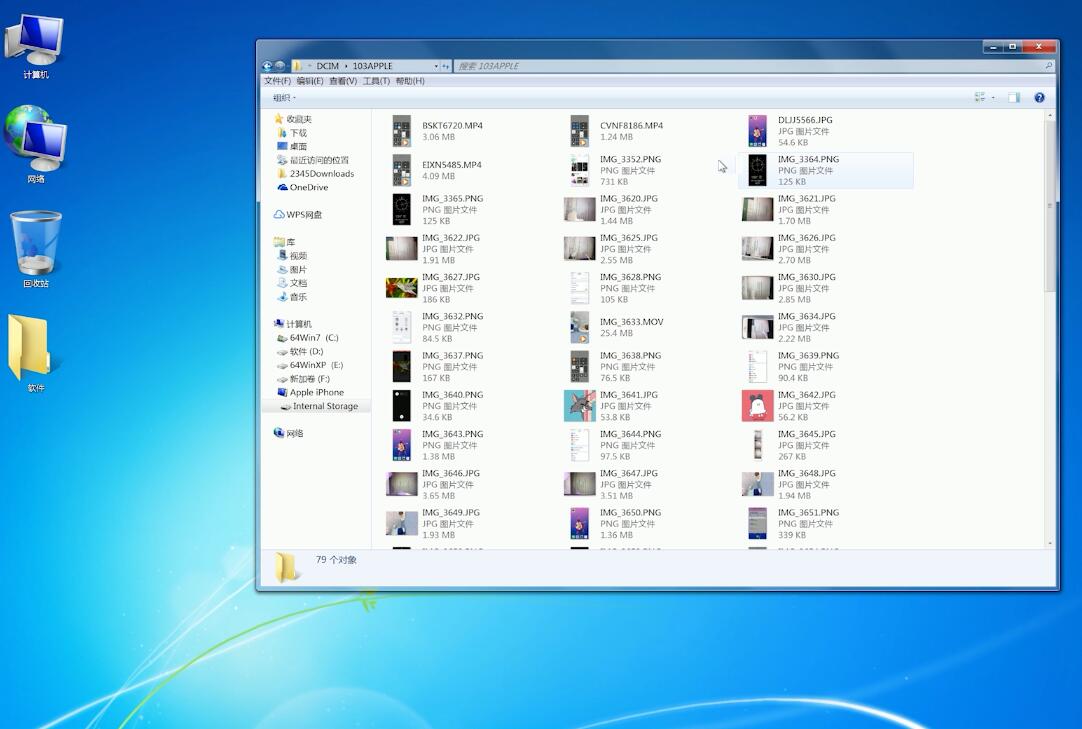Select the IMG_3364.PNG file icon
The width and height of the screenshot is (1082, 729).
(758, 171)
